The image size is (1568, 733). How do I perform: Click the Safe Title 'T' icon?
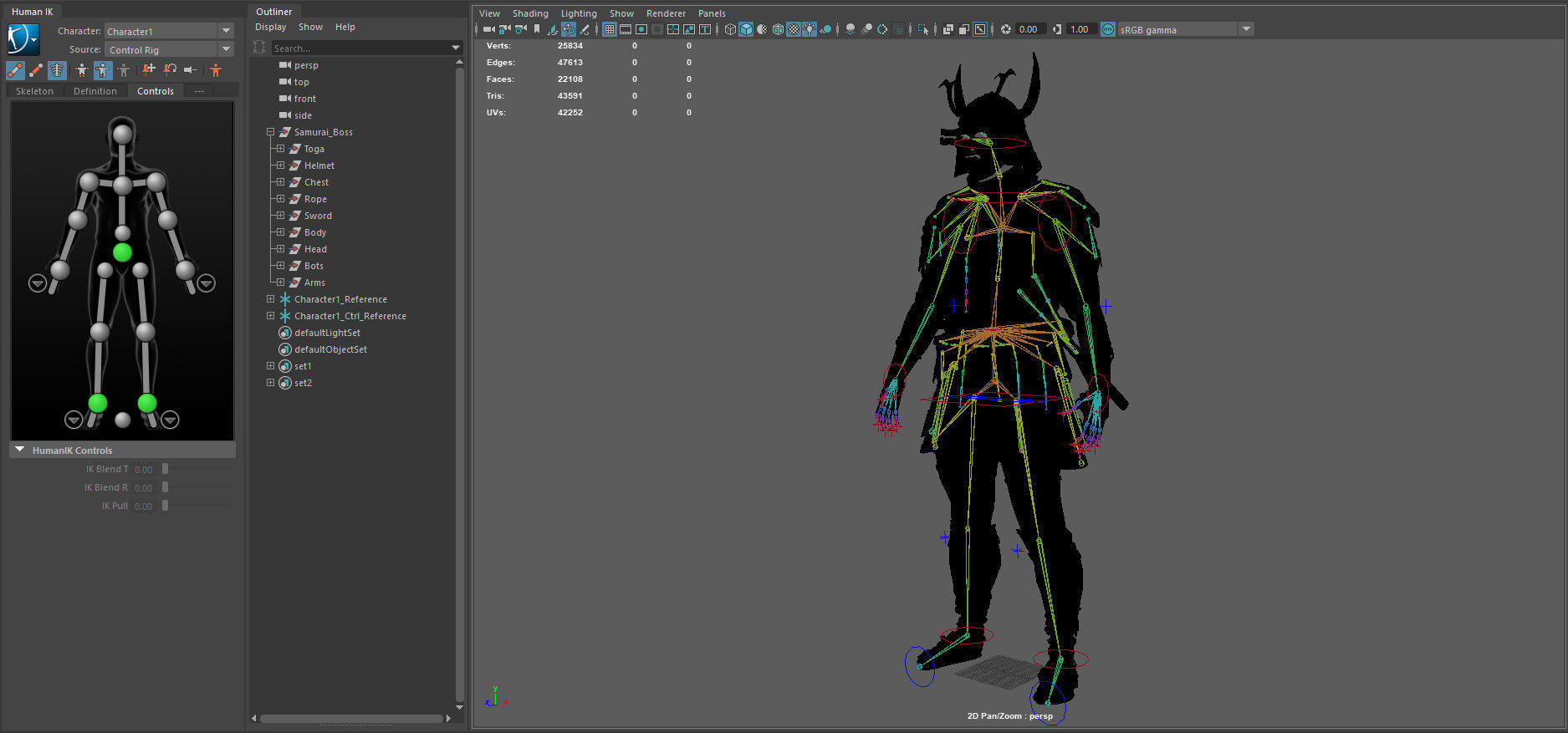tap(705, 29)
